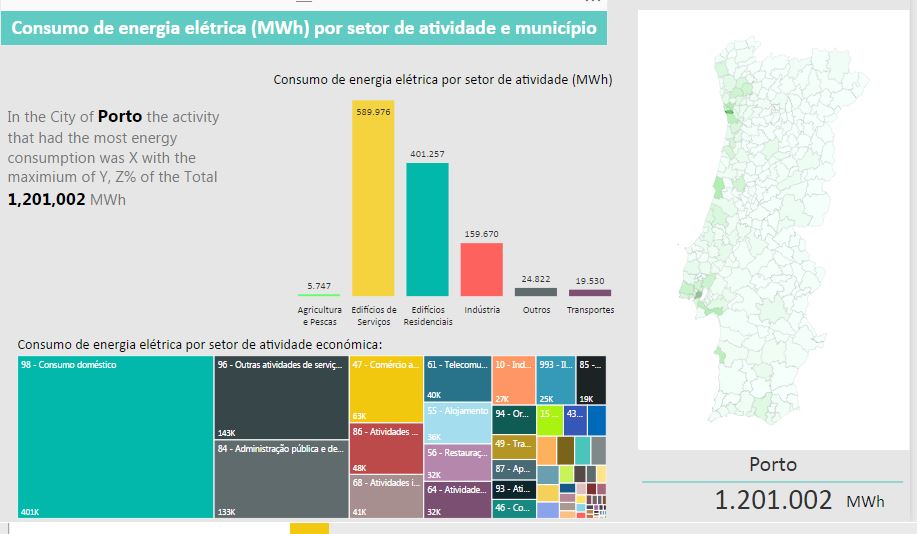Select the purple Transportes bar

pos(590,292)
